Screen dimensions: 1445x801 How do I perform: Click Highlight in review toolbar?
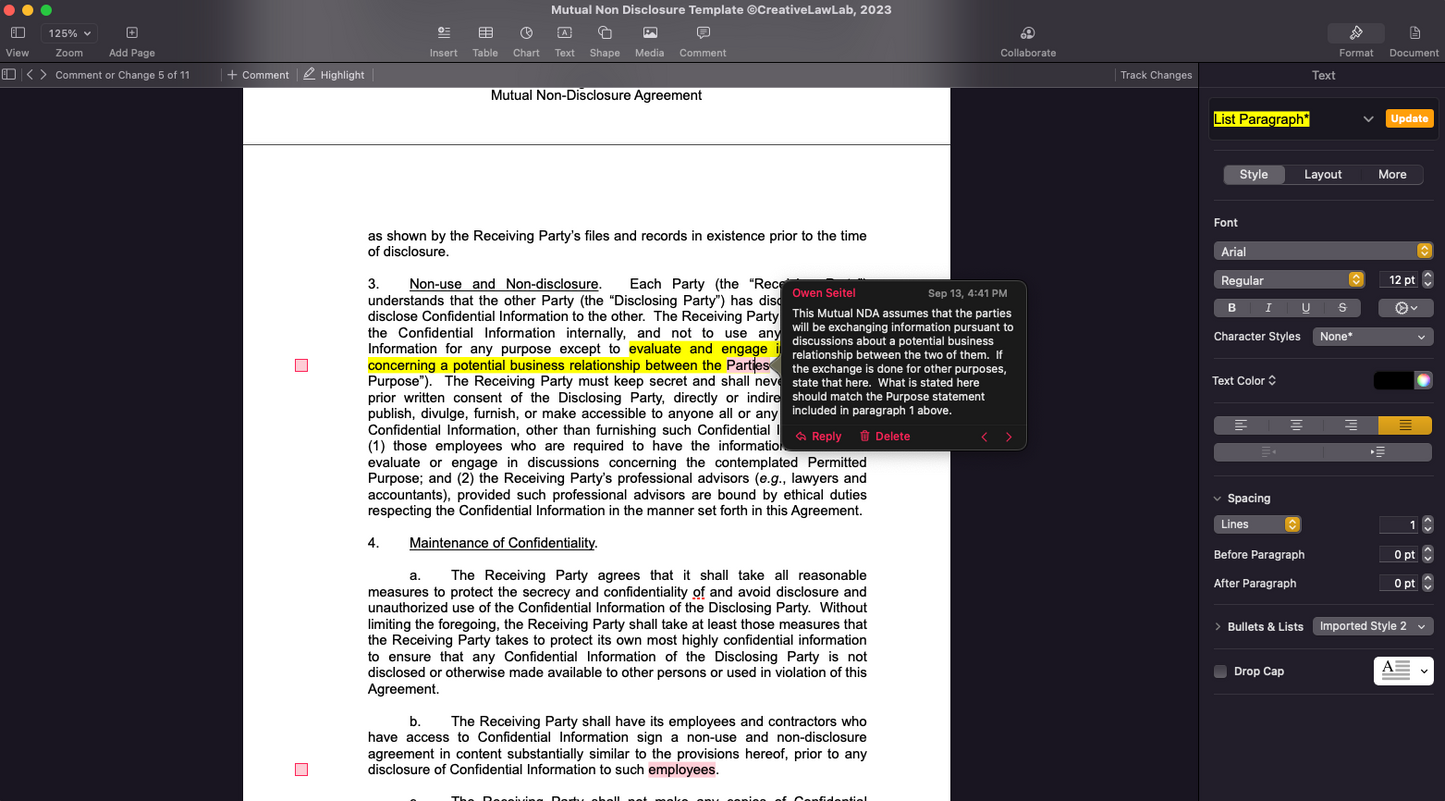pyautogui.click(x=334, y=75)
